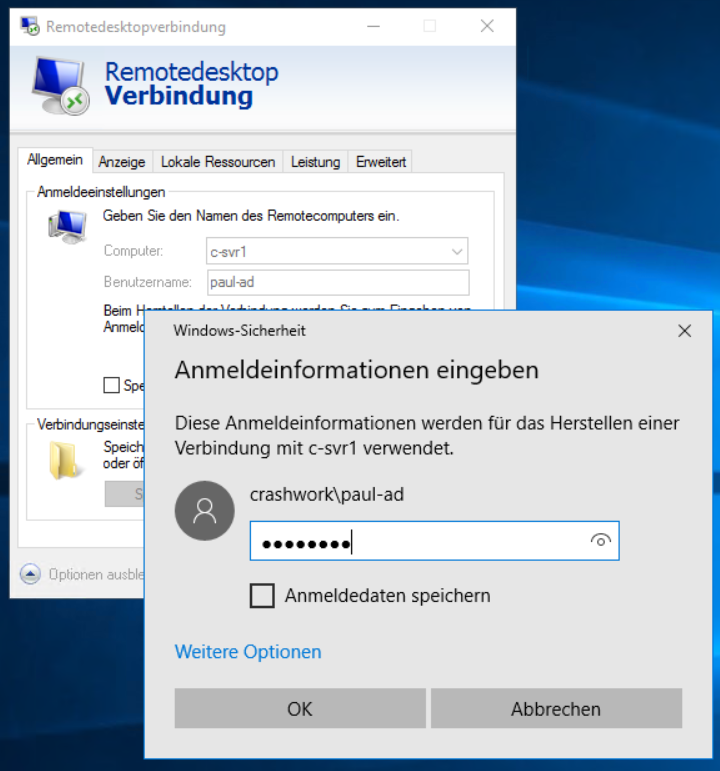This screenshot has height=771, width=720.
Task: Click the user avatar icon in credential dialog
Action: (205, 510)
